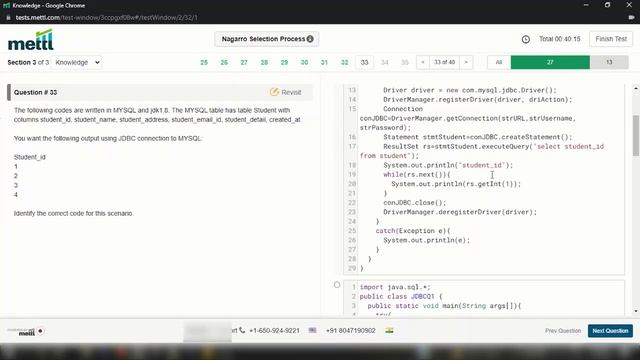Click the 33 of 40 page indicator
The height and width of the screenshot is (360, 640).
444,62
